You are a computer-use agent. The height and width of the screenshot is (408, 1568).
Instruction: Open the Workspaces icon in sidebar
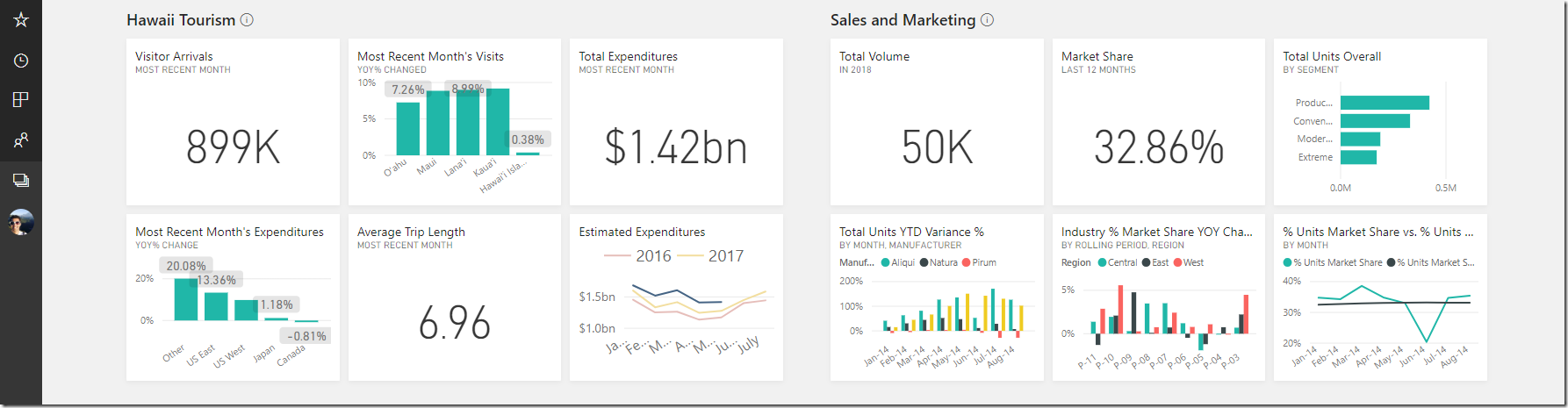tap(21, 181)
